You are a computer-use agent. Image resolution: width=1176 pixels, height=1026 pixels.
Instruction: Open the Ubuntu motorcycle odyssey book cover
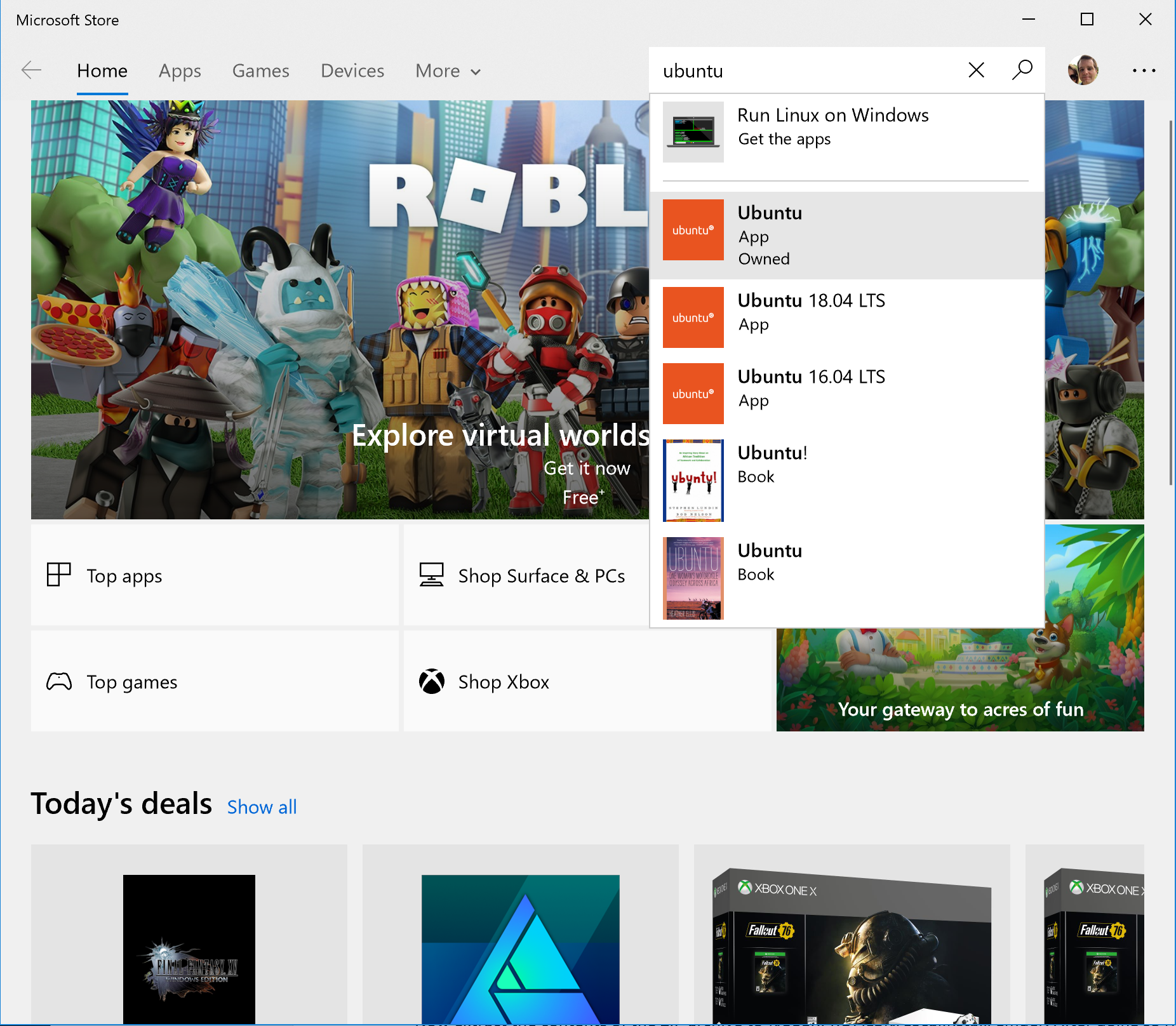click(x=693, y=578)
